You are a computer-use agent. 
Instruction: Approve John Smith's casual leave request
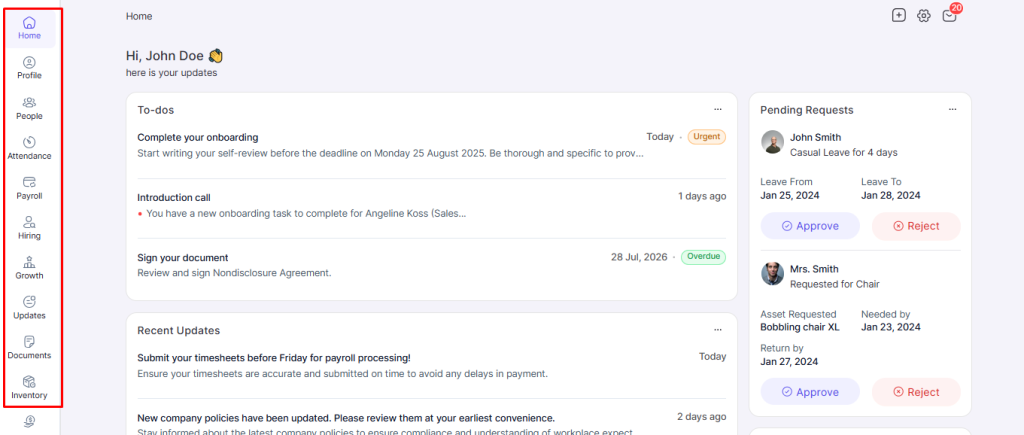pyautogui.click(x=810, y=226)
